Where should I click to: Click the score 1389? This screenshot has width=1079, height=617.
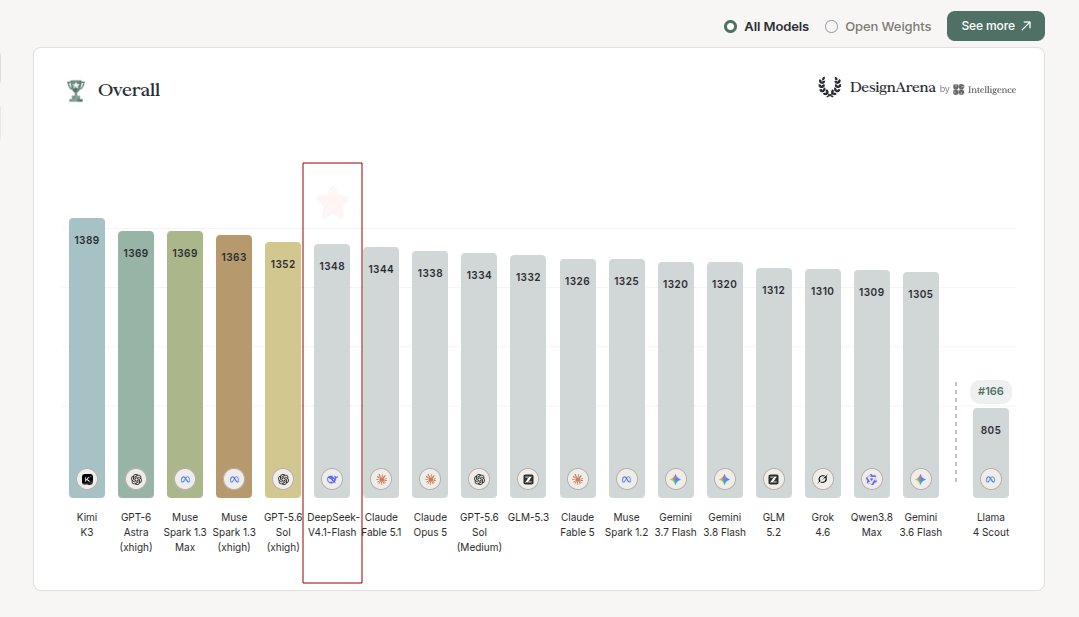pyautogui.click(x=87, y=240)
